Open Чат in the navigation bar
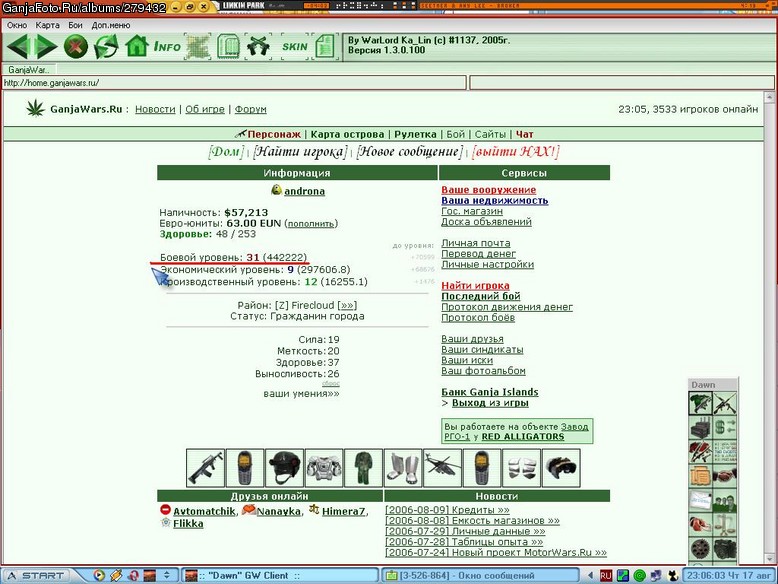This screenshot has width=778, height=584. (x=524, y=134)
